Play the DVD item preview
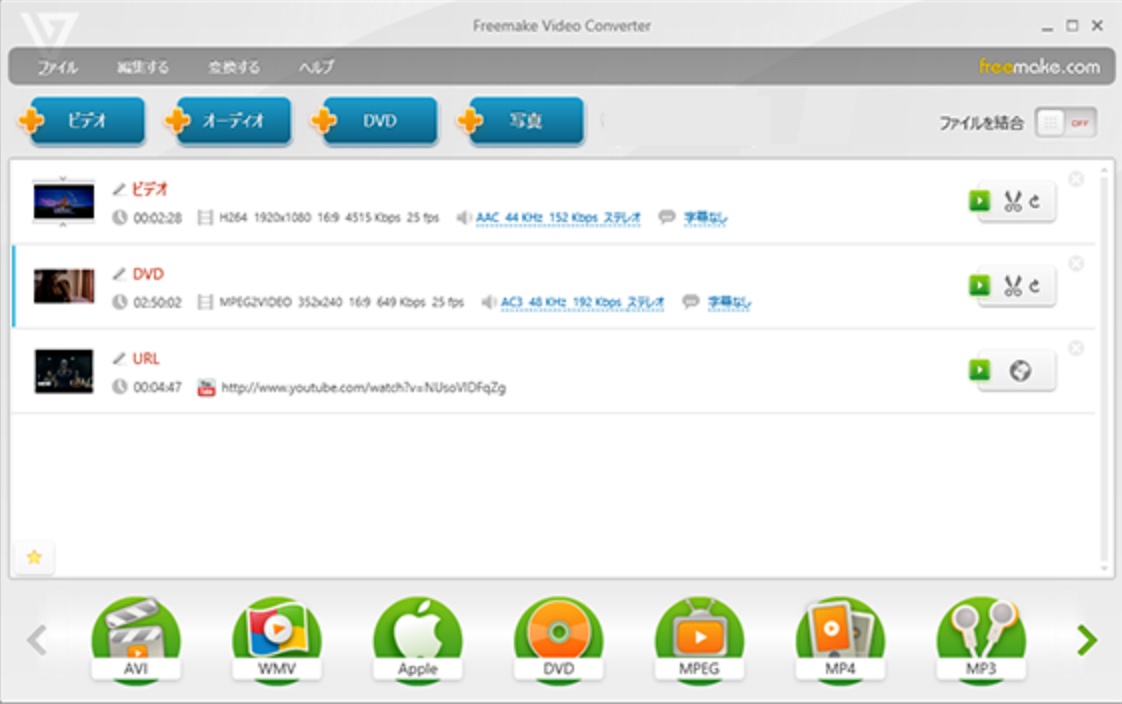 click(x=980, y=285)
